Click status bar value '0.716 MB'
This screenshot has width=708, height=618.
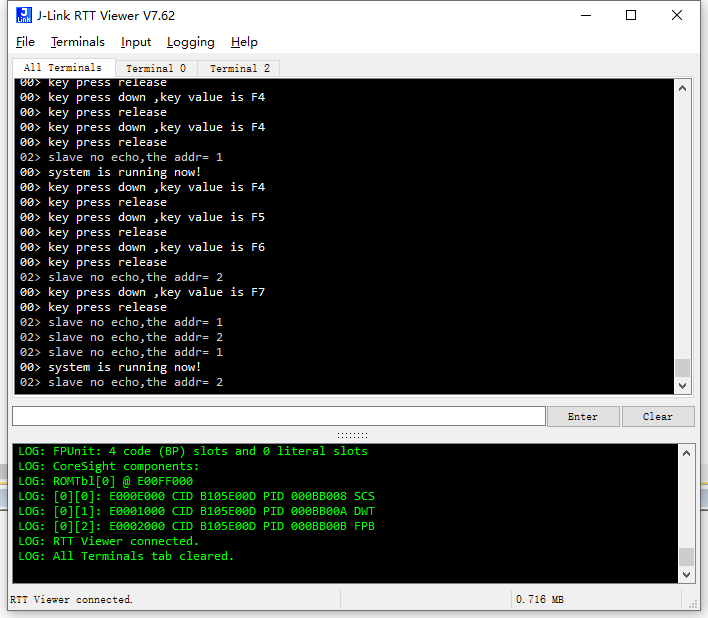[540, 599]
